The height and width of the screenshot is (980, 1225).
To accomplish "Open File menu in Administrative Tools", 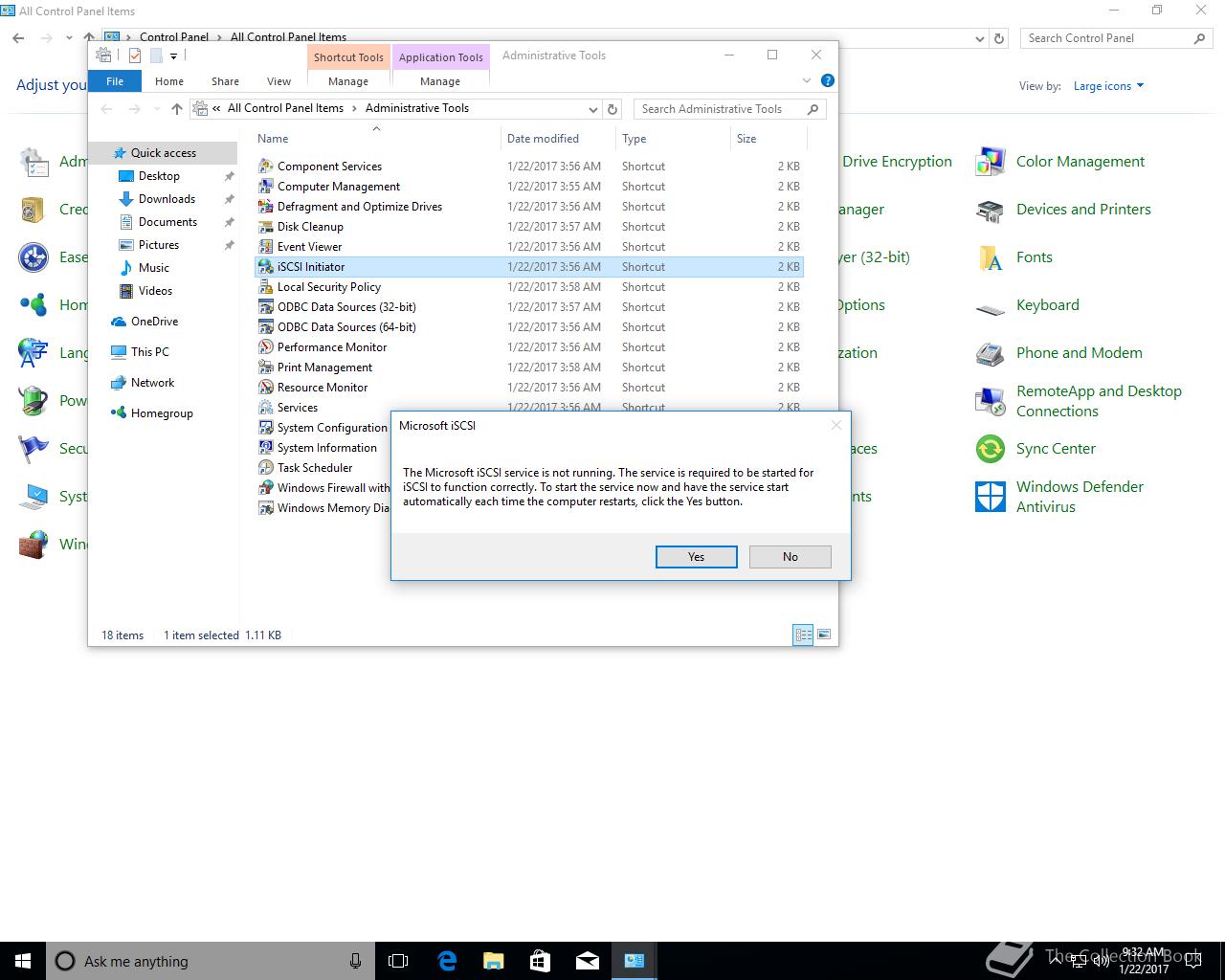I will [115, 81].
